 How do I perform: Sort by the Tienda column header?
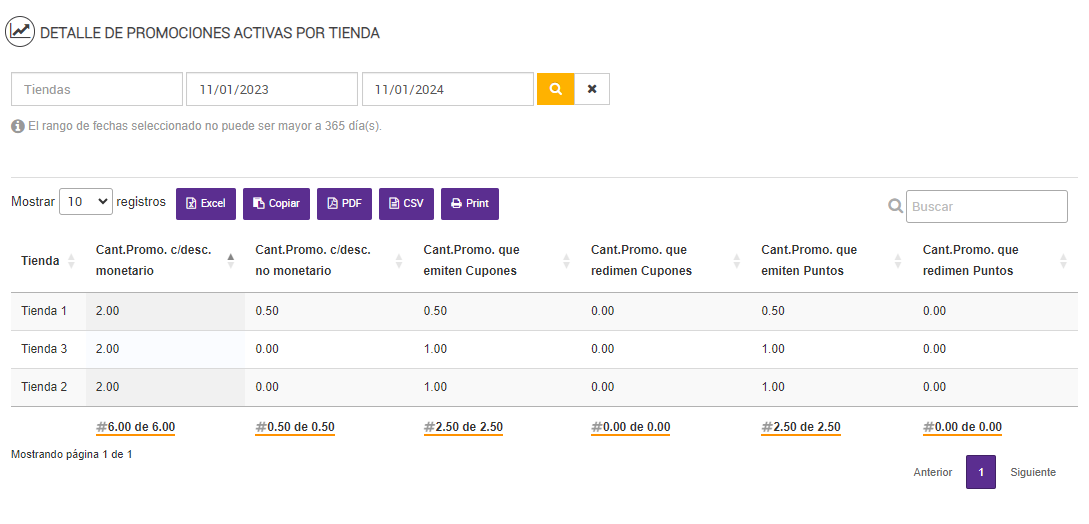[x=41, y=261]
